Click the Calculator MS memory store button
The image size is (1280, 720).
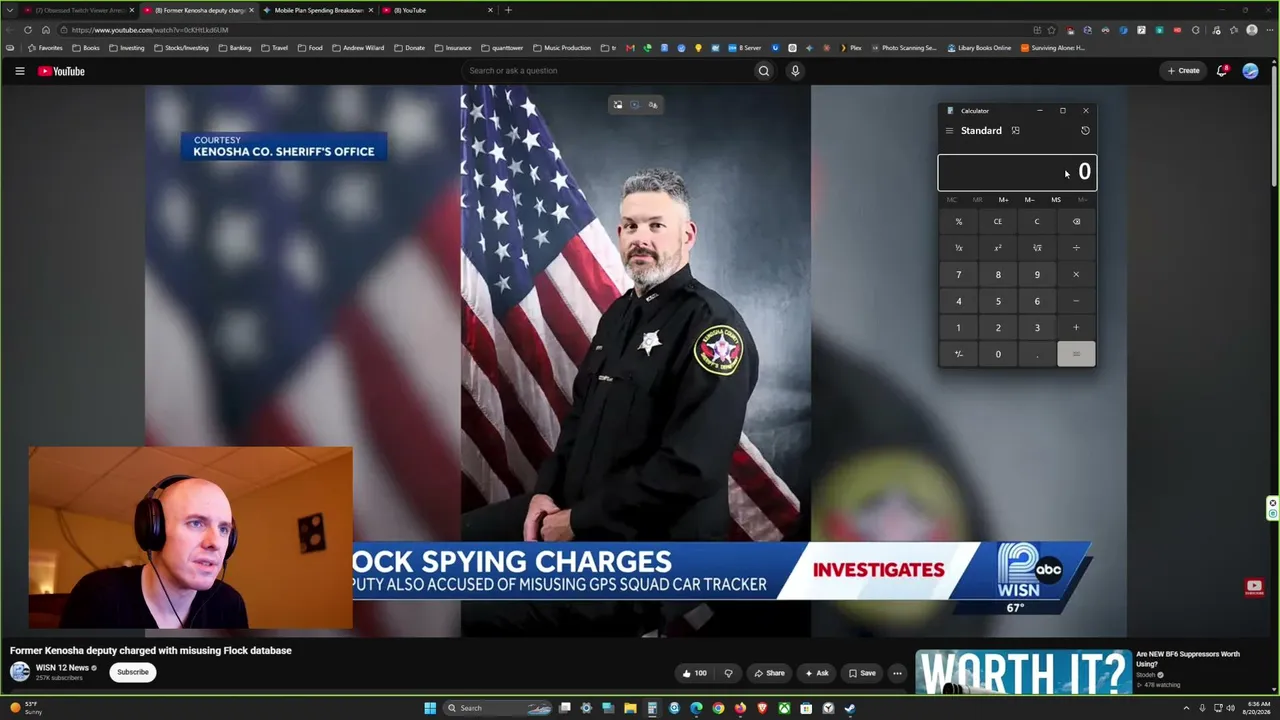(x=1056, y=200)
